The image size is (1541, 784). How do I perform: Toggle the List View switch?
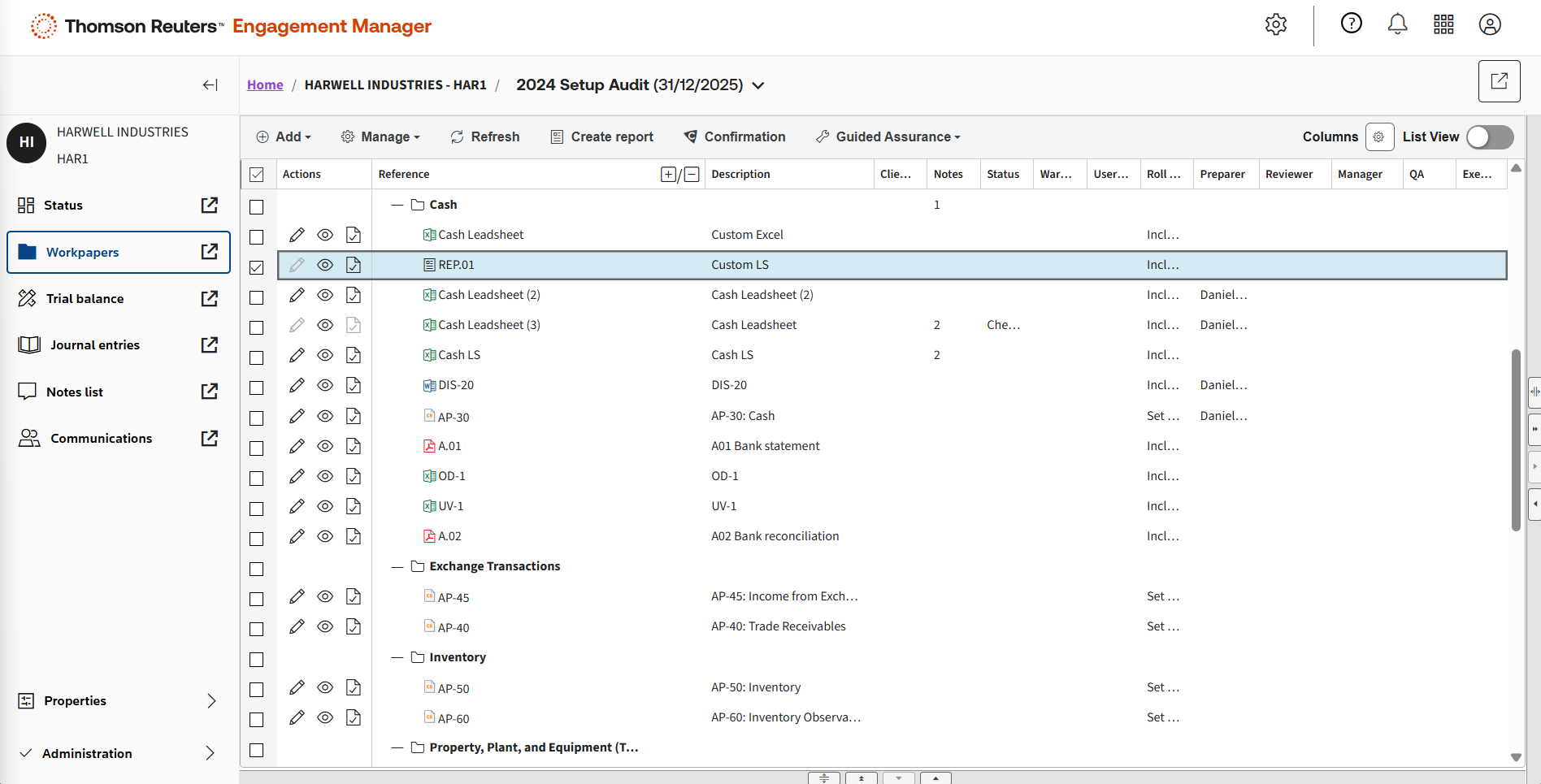tap(1490, 136)
